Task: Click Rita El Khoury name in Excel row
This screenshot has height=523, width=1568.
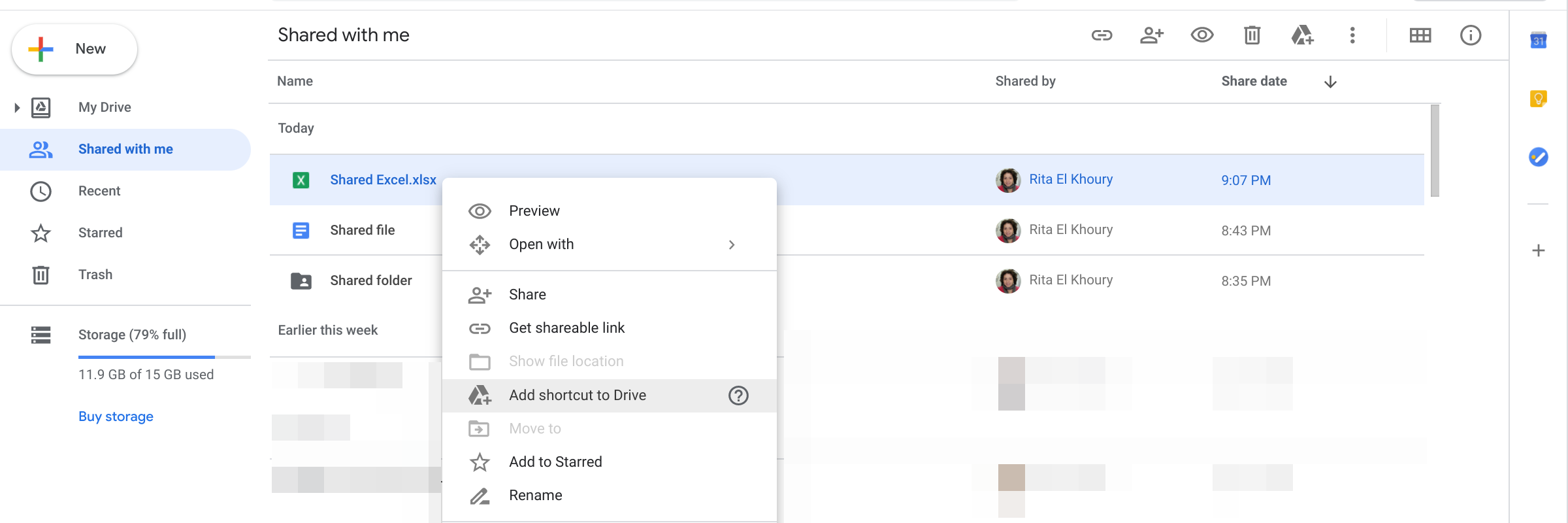Action: [1071, 179]
